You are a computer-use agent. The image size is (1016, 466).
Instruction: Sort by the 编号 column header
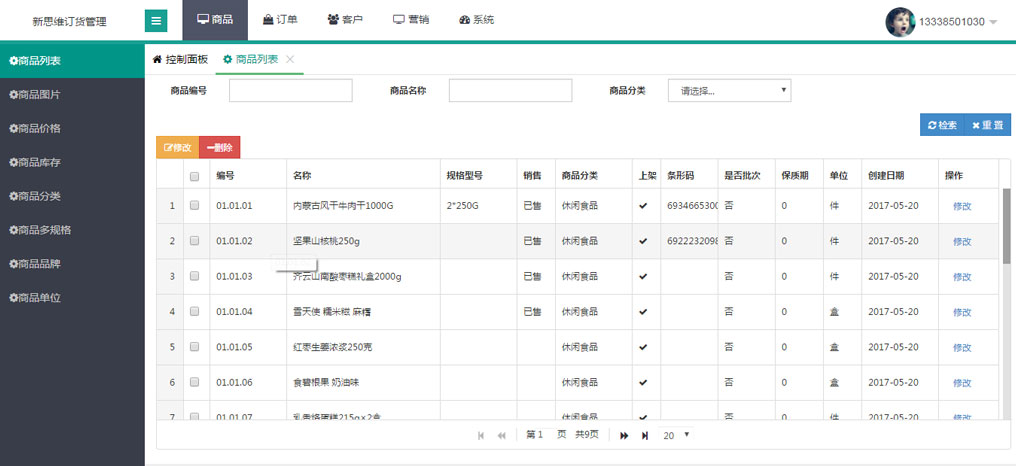[x=225, y=176]
